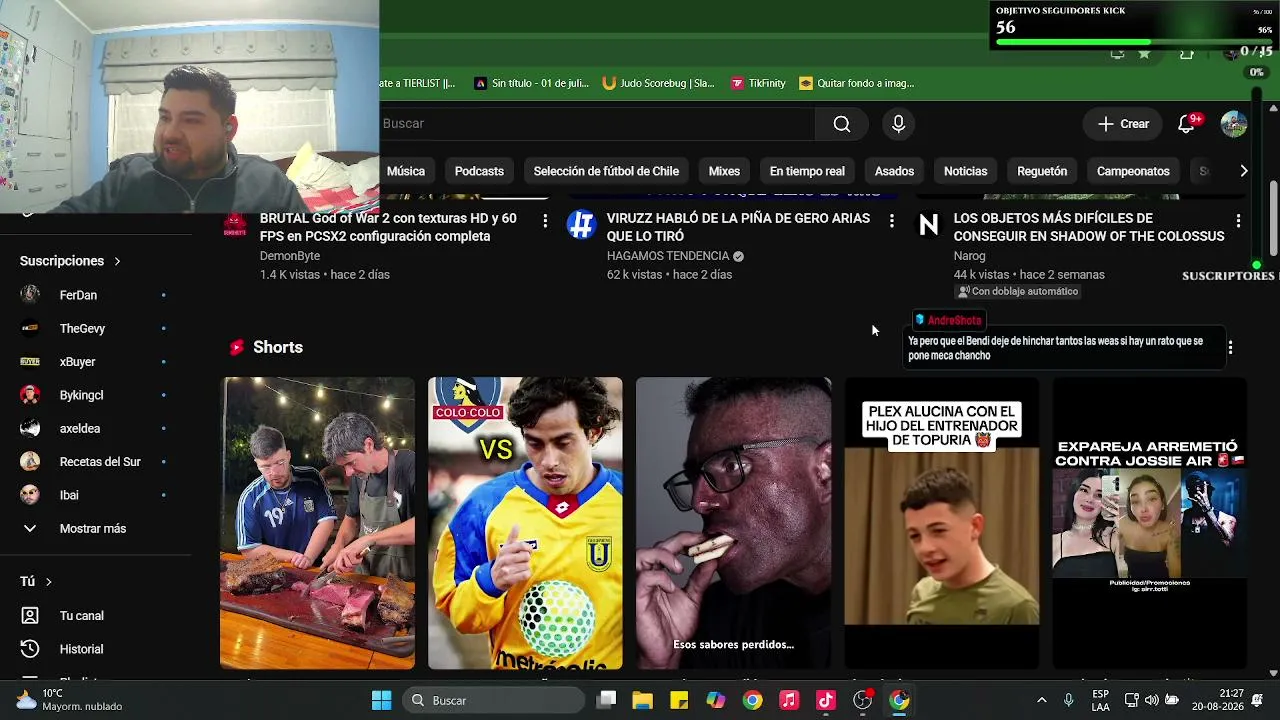Open LOS OBJETOS MÁS DIFÍCILES video title
Screen dimensions: 1280x720
pyautogui.click(x=1089, y=227)
